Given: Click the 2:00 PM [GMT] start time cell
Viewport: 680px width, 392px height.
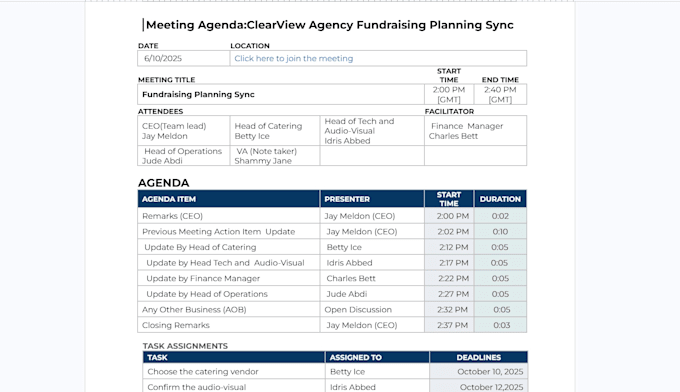Looking at the screenshot, I should coord(449,95).
